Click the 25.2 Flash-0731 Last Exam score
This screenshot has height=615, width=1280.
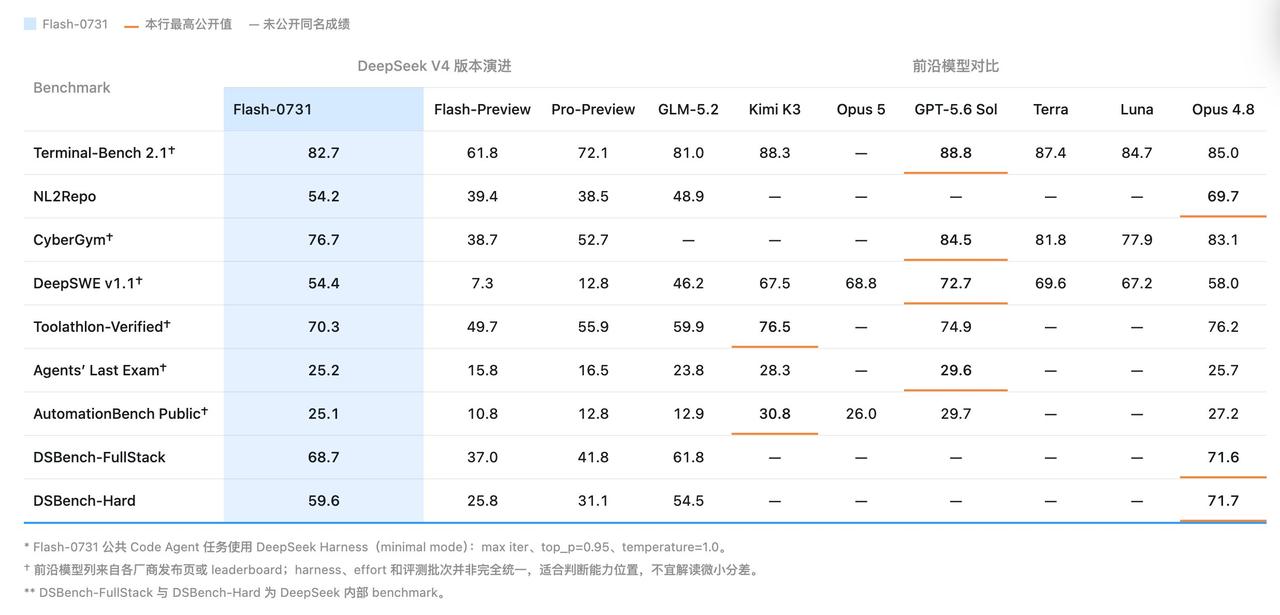point(324,370)
